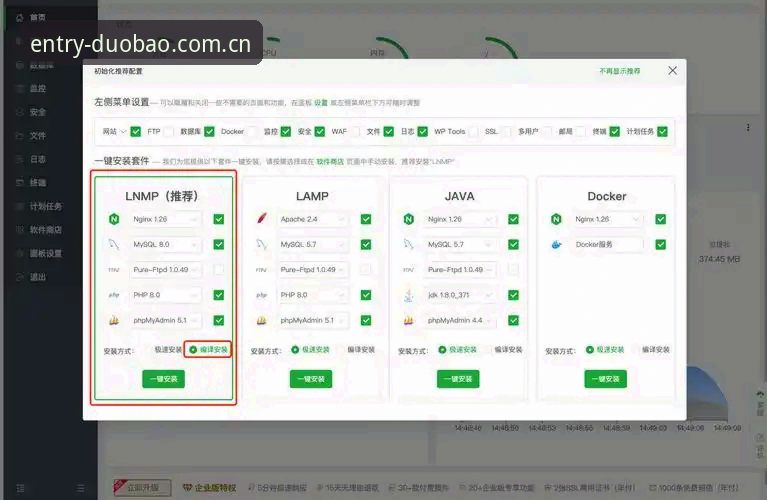This screenshot has height=500, width=767.
Task: Open Apache 2.4 version dropdown in LAMP card
Action: (x=313, y=219)
